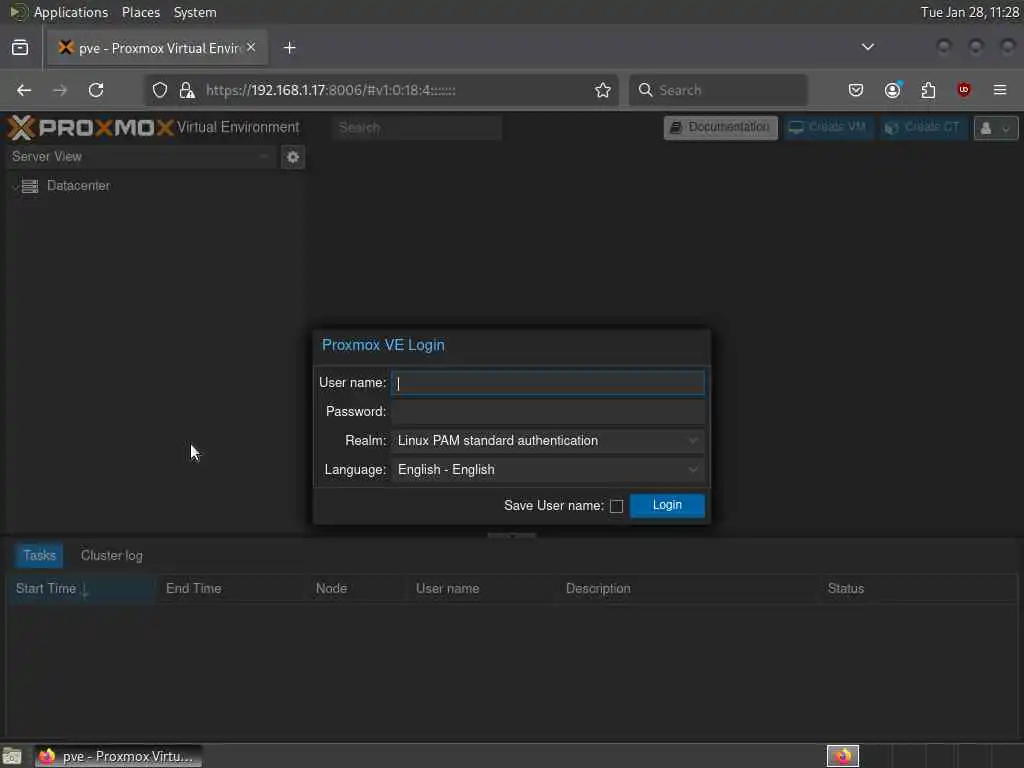The height and width of the screenshot is (768, 1024).
Task: Click the Firefox forward arrow
Action: [60, 90]
